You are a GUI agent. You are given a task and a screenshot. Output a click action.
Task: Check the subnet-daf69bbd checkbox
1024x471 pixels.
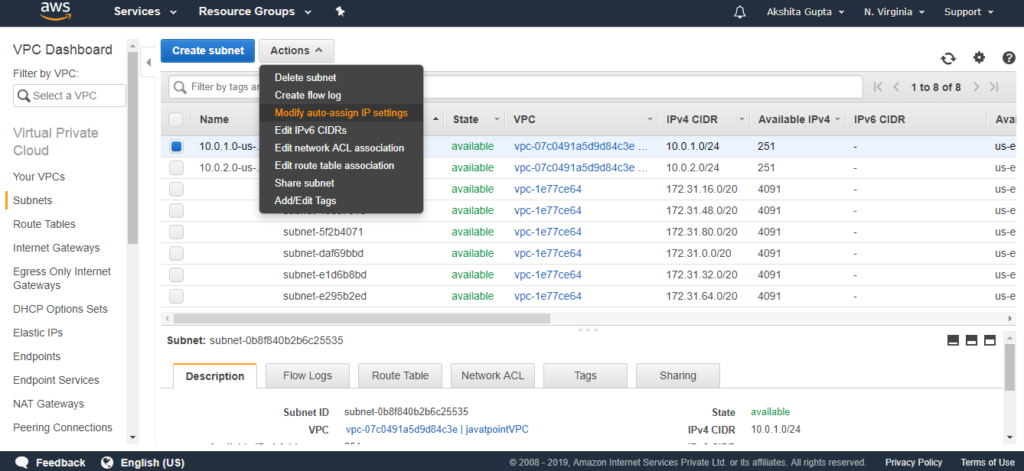pos(176,253)
